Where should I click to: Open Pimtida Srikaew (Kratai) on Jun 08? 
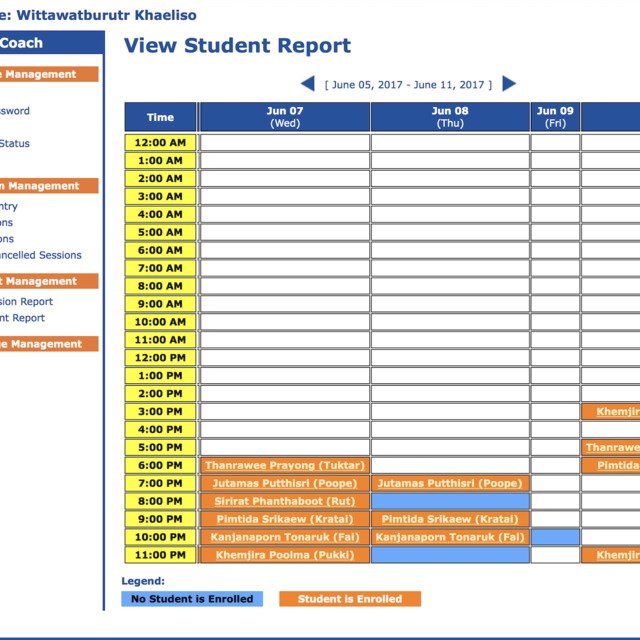[x=450, y=519]
